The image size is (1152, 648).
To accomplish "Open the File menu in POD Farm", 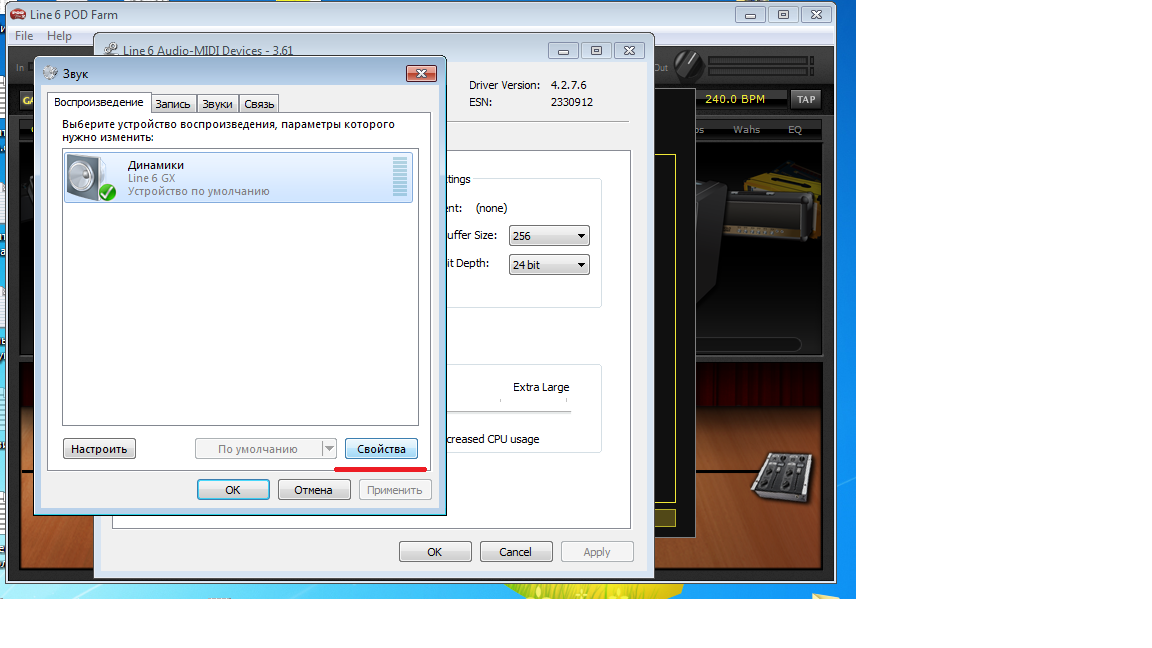I will pyautogui.click(x=24, y=35).
